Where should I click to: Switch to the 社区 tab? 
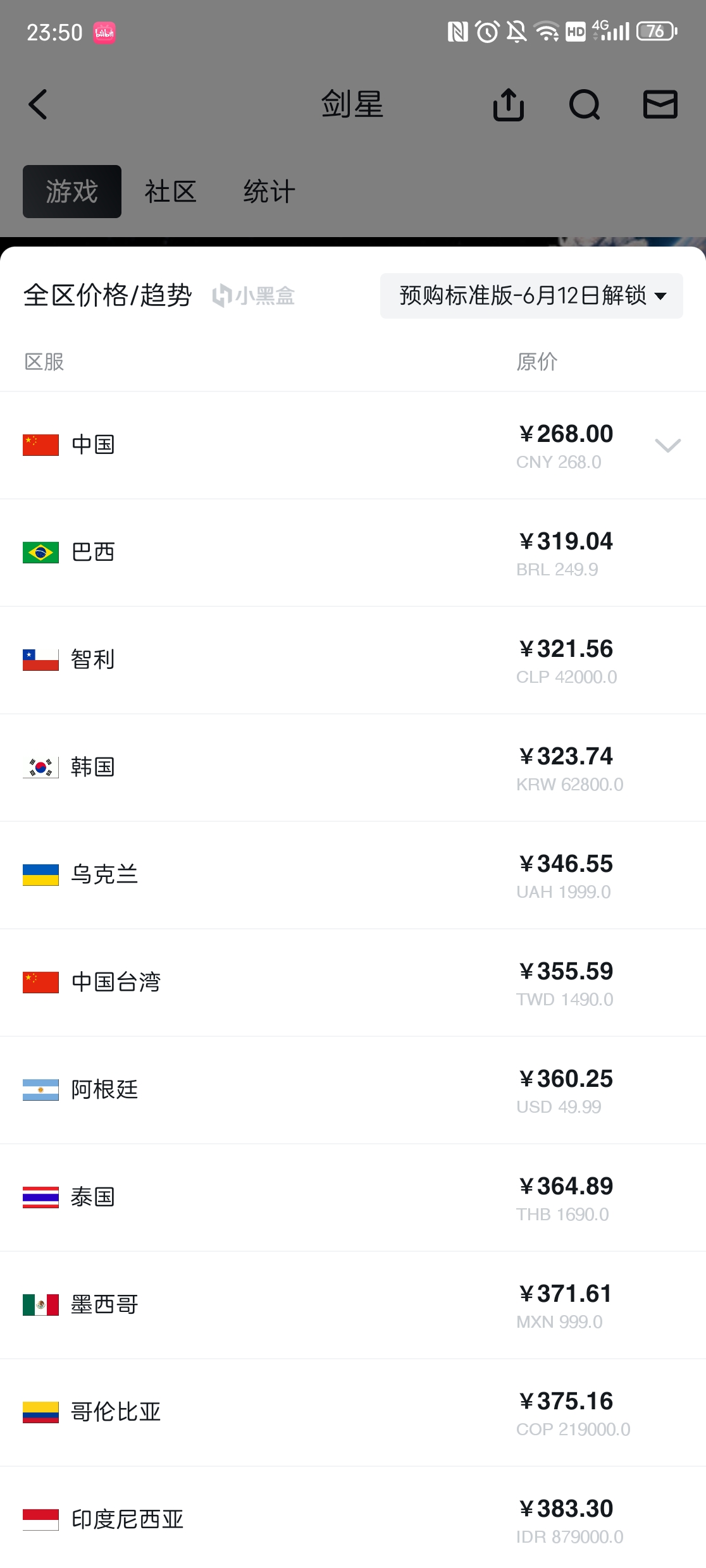click(170, 192)
